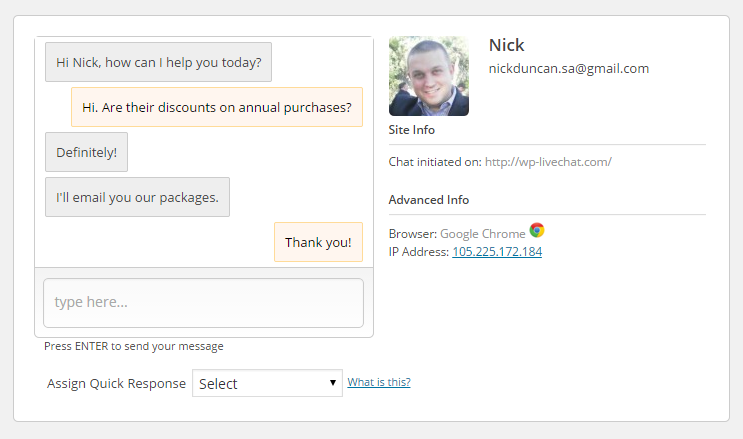
Task: Click the 'Assign Quick Response' label
Action: tap(116, 383)
